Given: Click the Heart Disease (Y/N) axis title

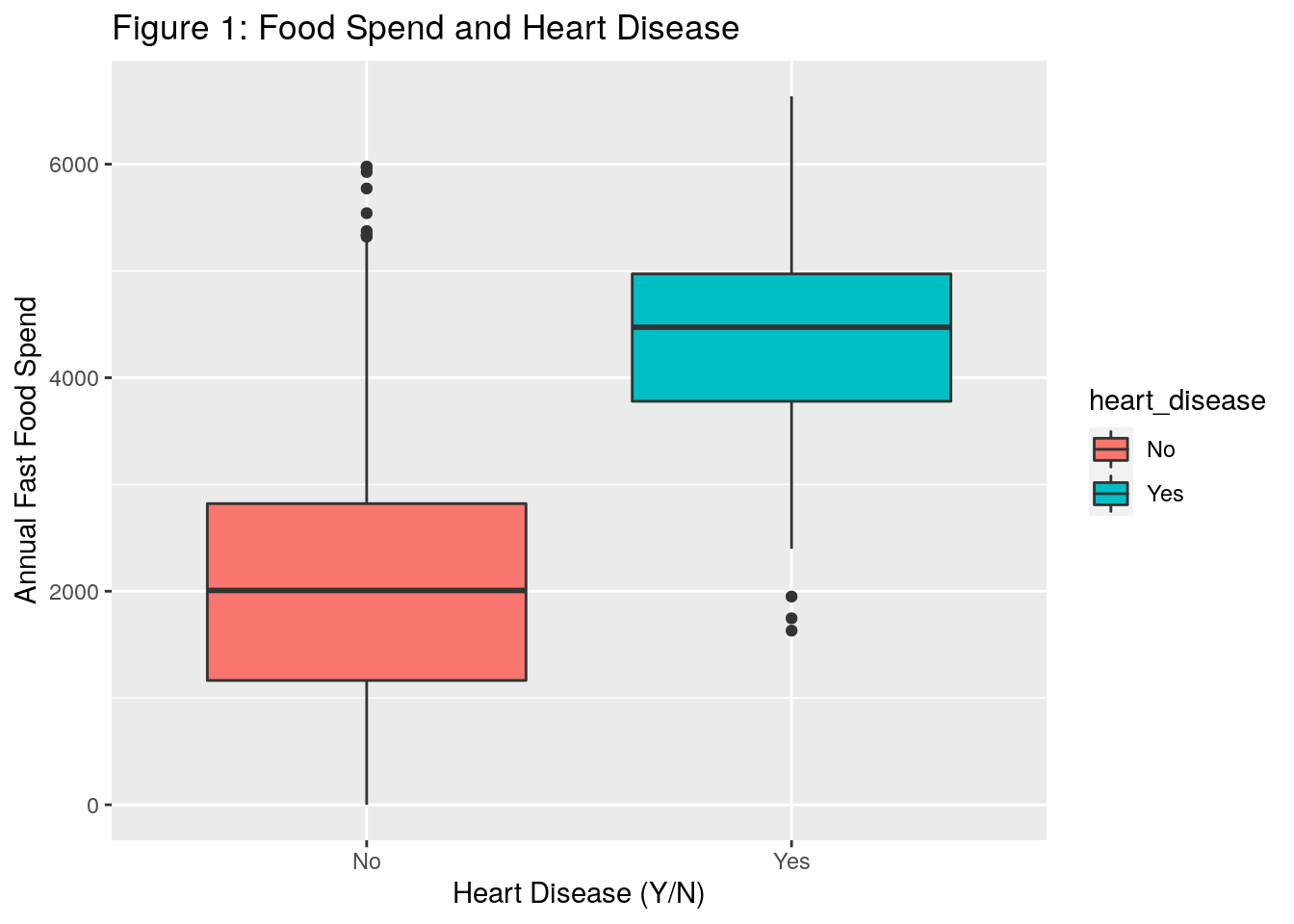Looking at the screenshot, I should tap(579, 894).
